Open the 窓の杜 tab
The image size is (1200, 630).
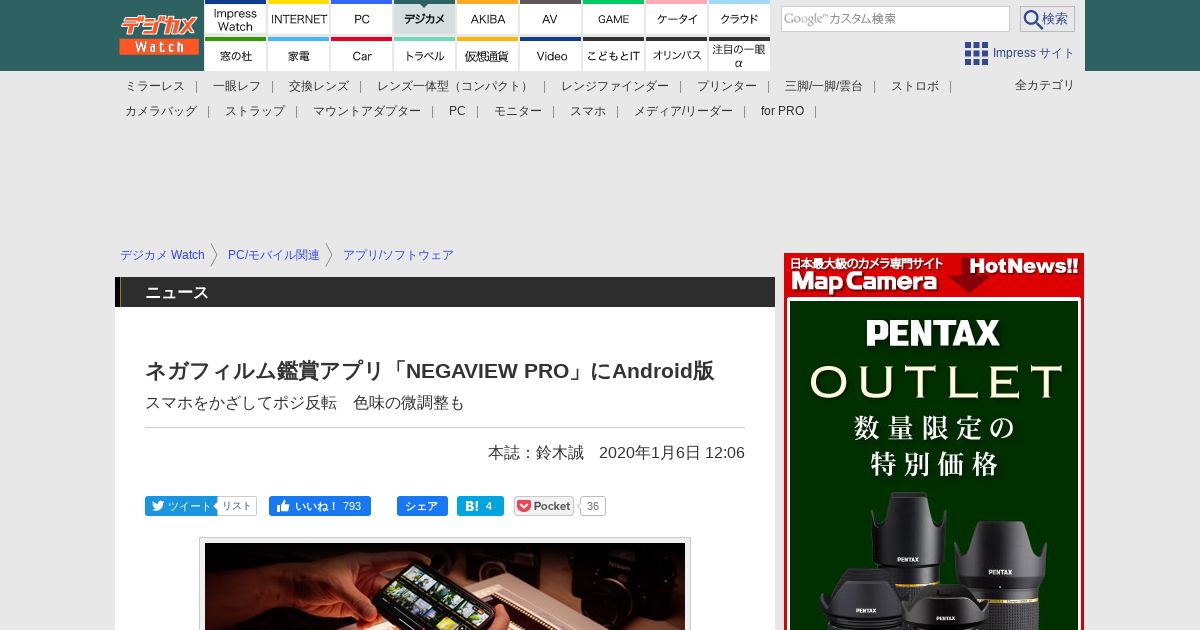coord(236,55)
